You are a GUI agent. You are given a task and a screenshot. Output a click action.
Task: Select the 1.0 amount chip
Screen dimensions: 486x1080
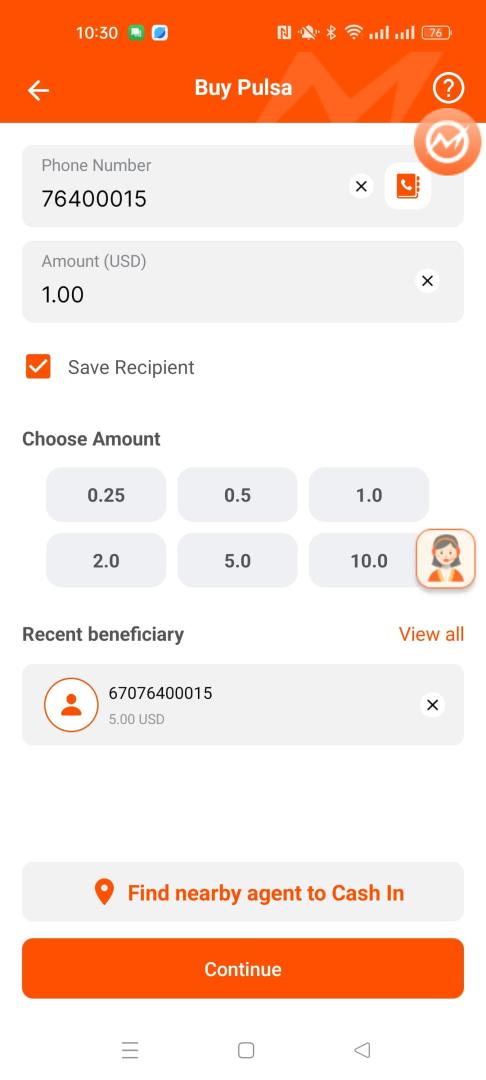(x=369, y=495)
